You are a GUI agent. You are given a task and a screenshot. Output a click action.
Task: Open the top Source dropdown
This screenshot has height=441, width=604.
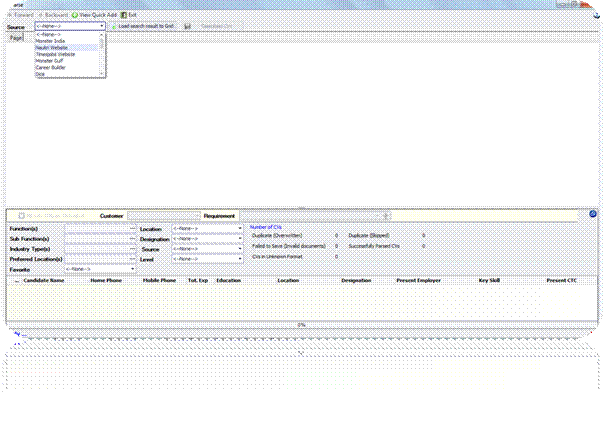pyautogui.click(x=70, y=26)
